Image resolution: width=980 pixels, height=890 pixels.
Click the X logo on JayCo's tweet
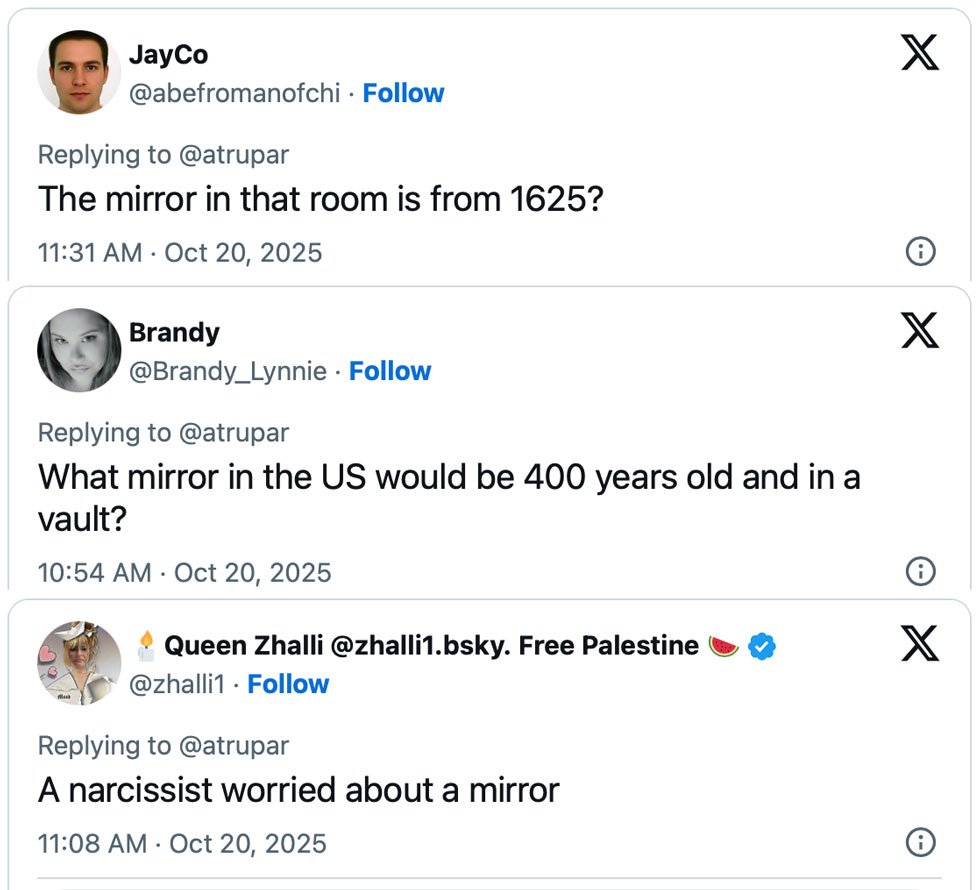pos(919,52)
